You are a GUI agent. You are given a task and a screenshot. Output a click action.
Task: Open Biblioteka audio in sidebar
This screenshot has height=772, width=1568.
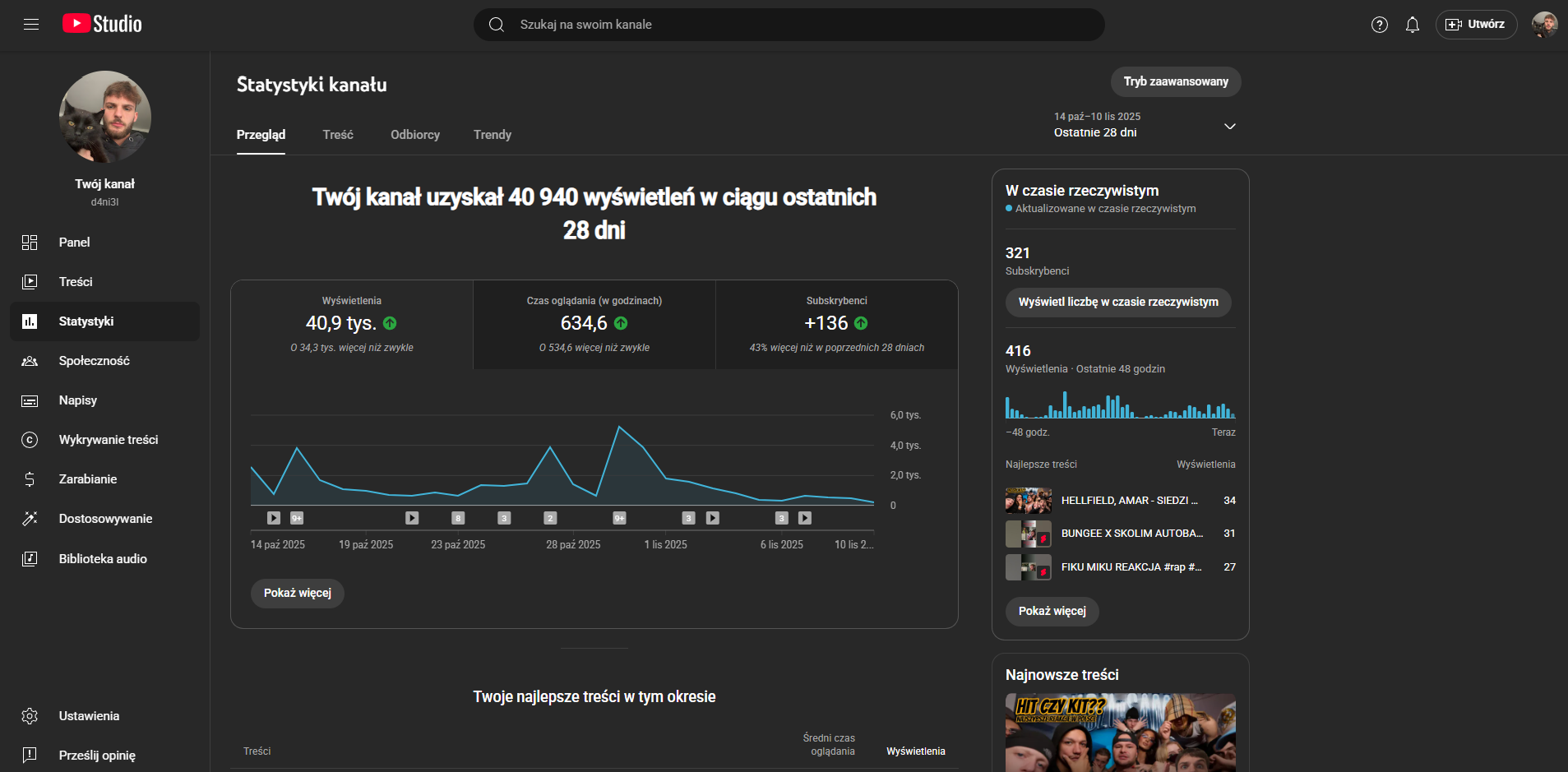point(103,559)
